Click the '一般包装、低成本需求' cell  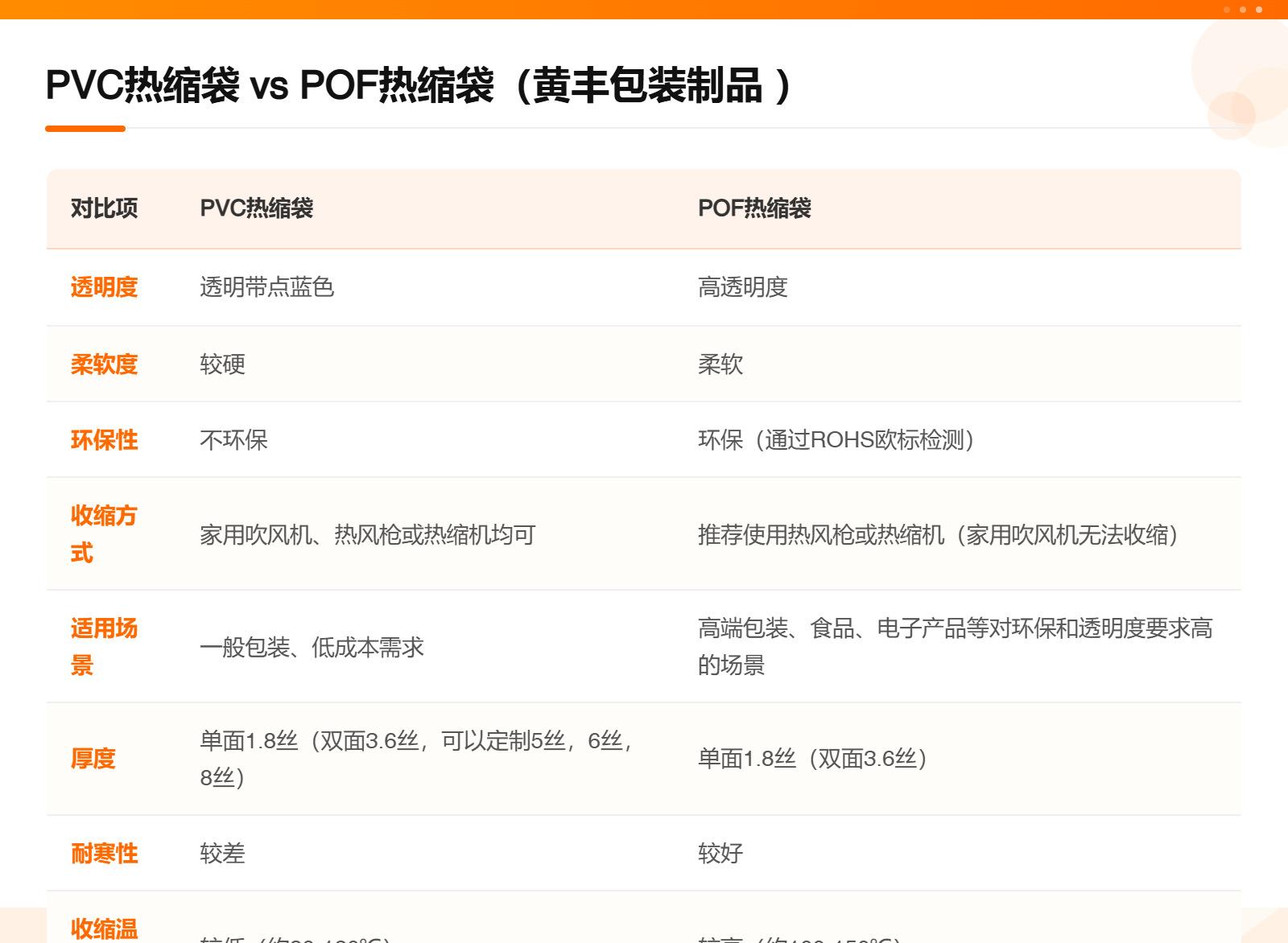click(312, 648)
